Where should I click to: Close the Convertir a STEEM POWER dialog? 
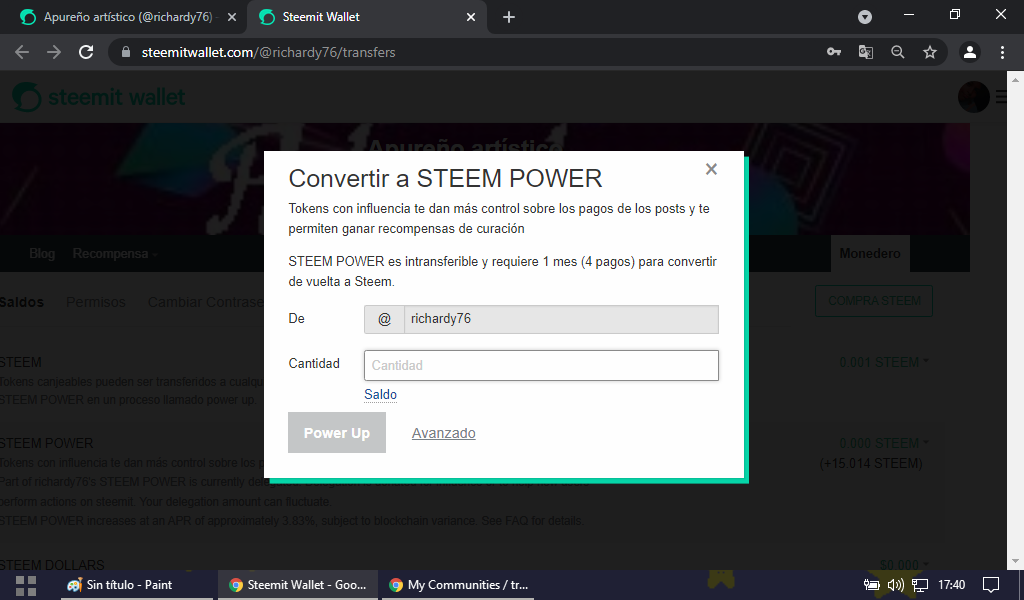coord(711,169)
